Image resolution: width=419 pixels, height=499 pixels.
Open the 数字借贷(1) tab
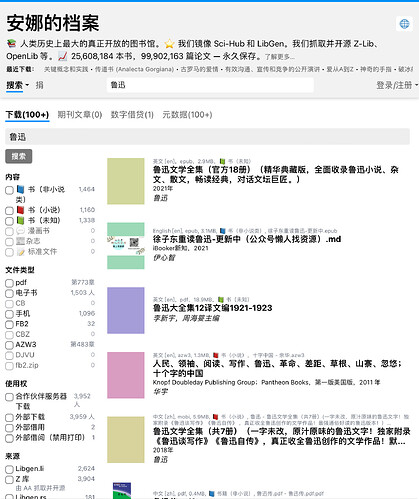(132, 115)
